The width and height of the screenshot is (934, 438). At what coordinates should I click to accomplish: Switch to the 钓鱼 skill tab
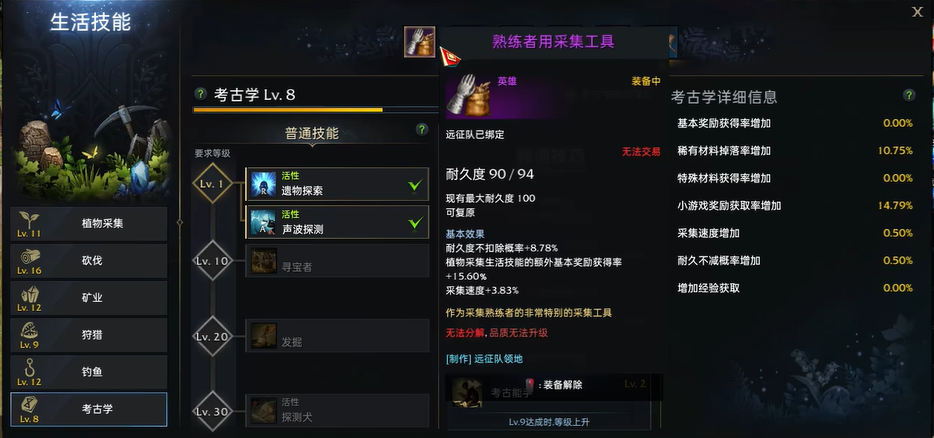point(89,372)
